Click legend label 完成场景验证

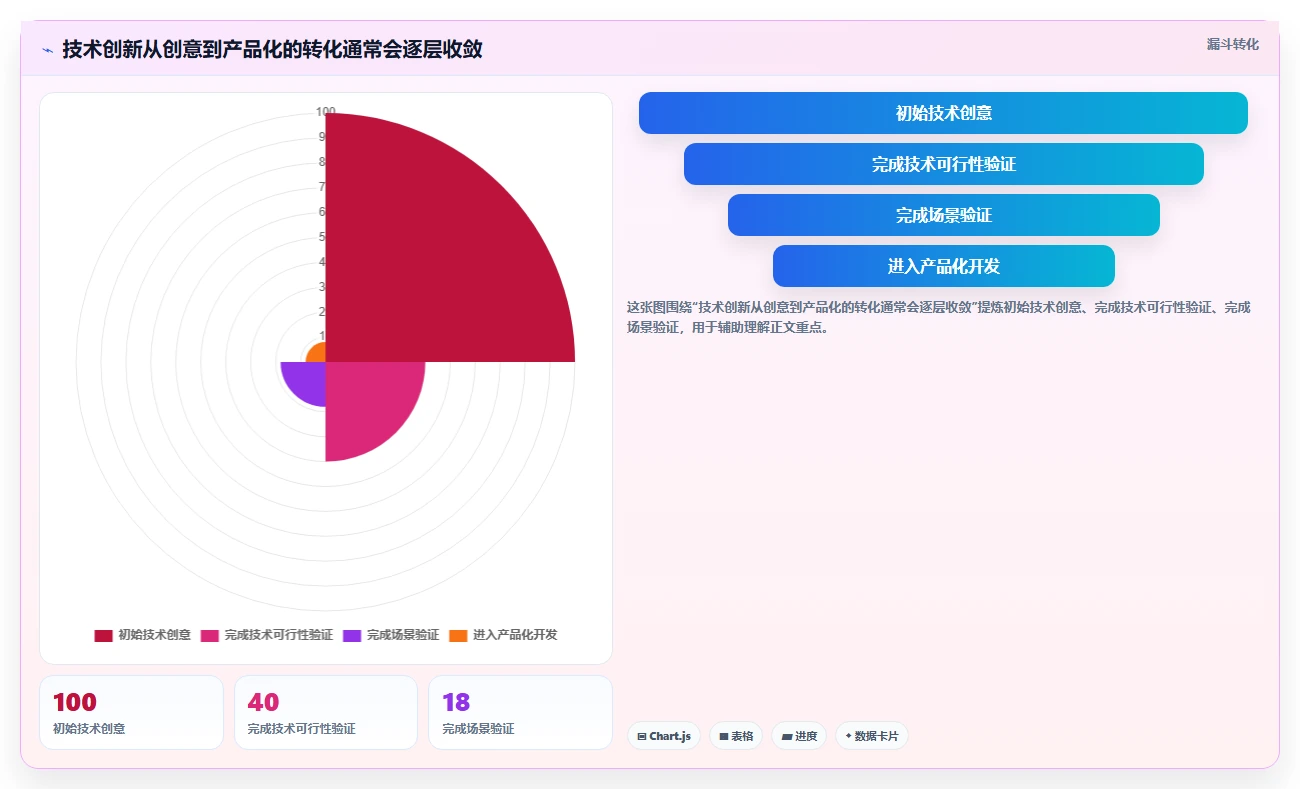coord(403,635)
